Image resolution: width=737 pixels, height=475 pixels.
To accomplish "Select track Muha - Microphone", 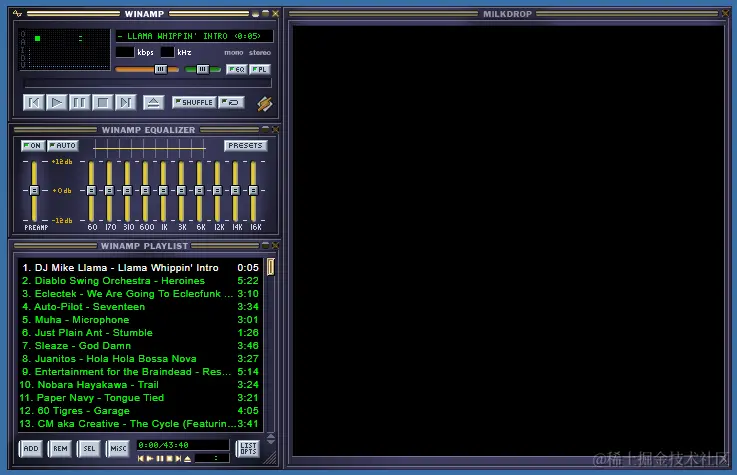I will point(140,319).
